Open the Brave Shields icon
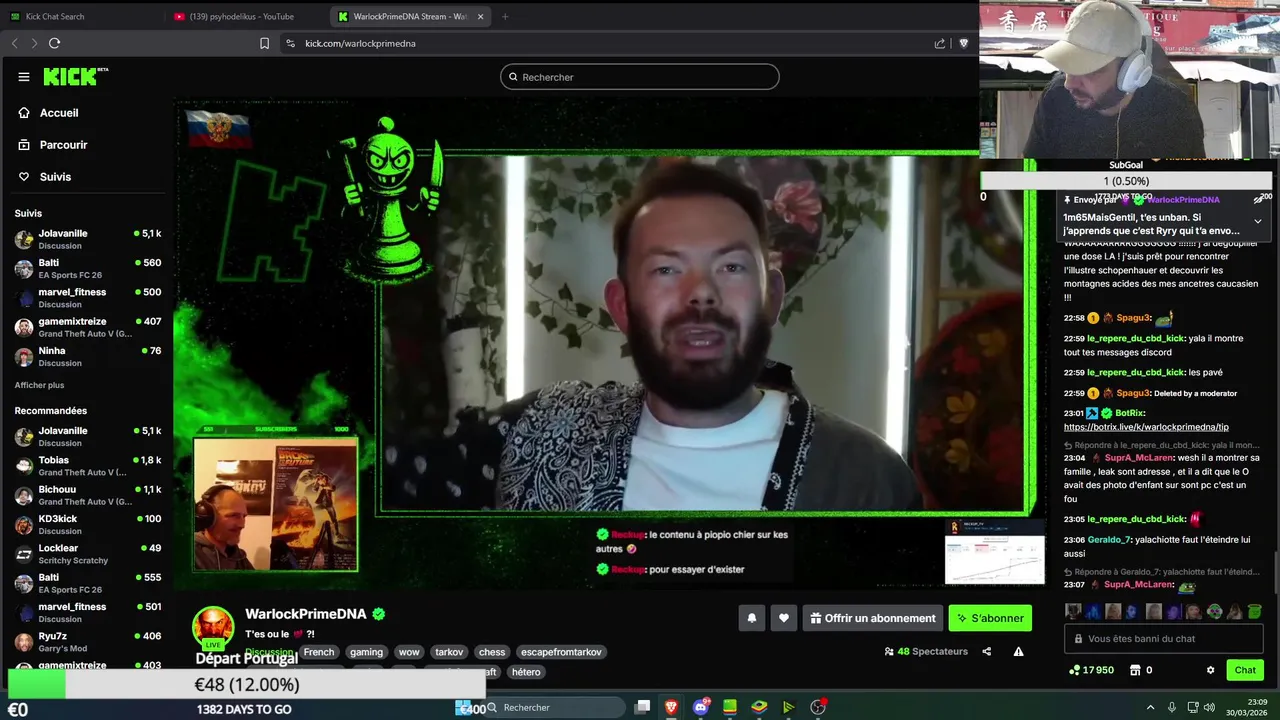 pyautogui.click(x=964, y=43)
